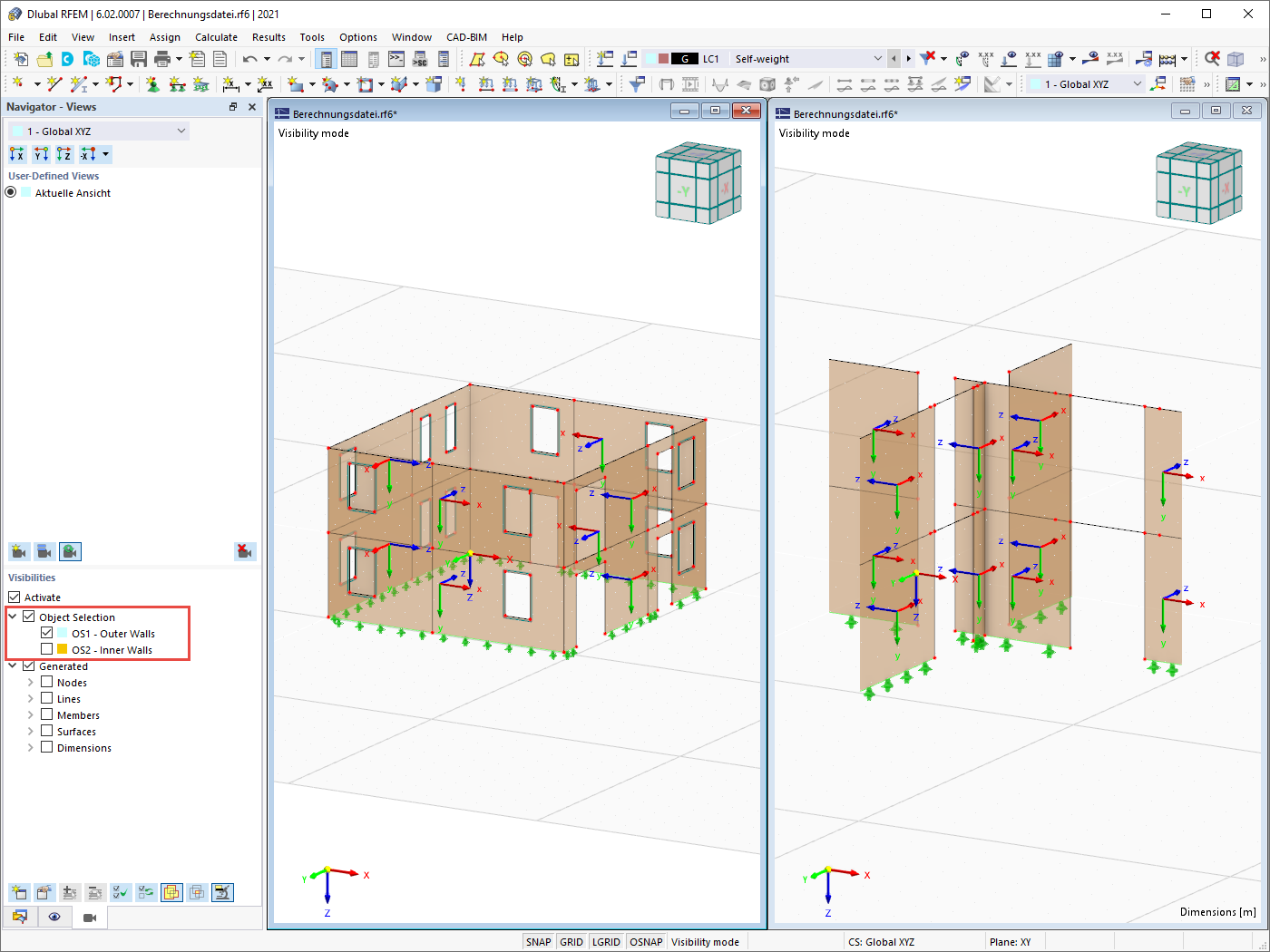Toggle the LGRID button in status bar

(x=607, y=942)
